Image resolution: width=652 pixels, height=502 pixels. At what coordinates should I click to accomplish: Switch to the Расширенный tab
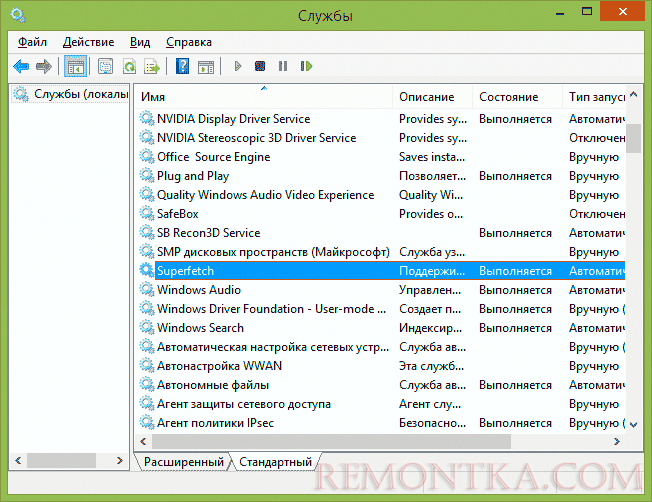pyautogui.click(x=184, y=462)
